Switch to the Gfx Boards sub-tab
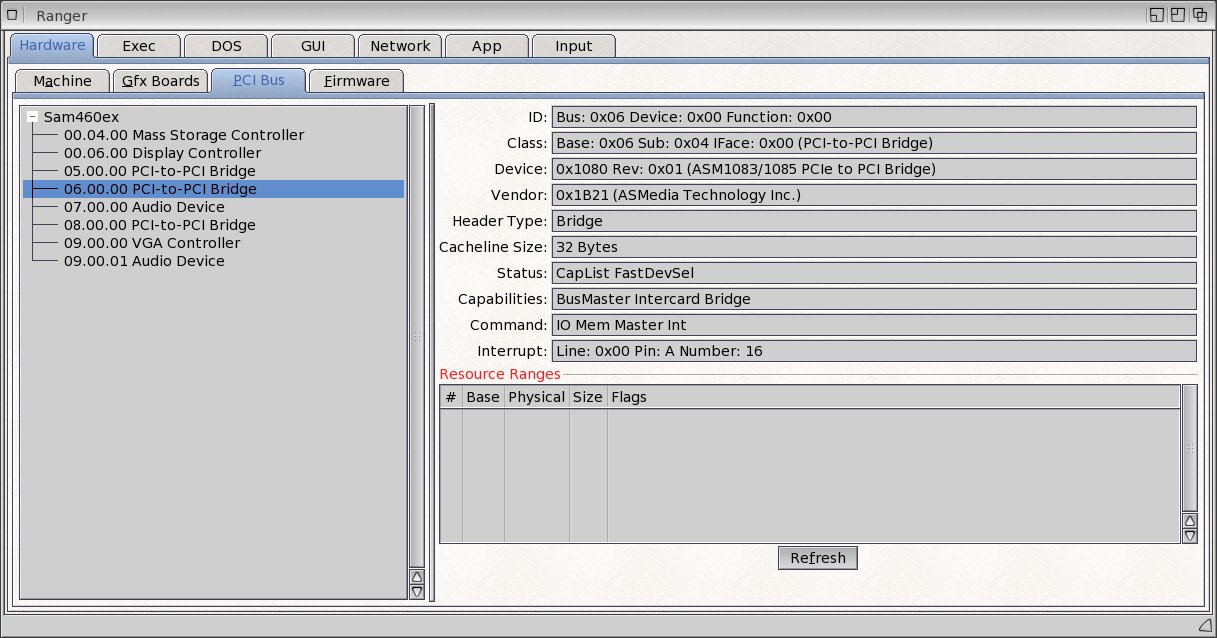 coord(160,81)
